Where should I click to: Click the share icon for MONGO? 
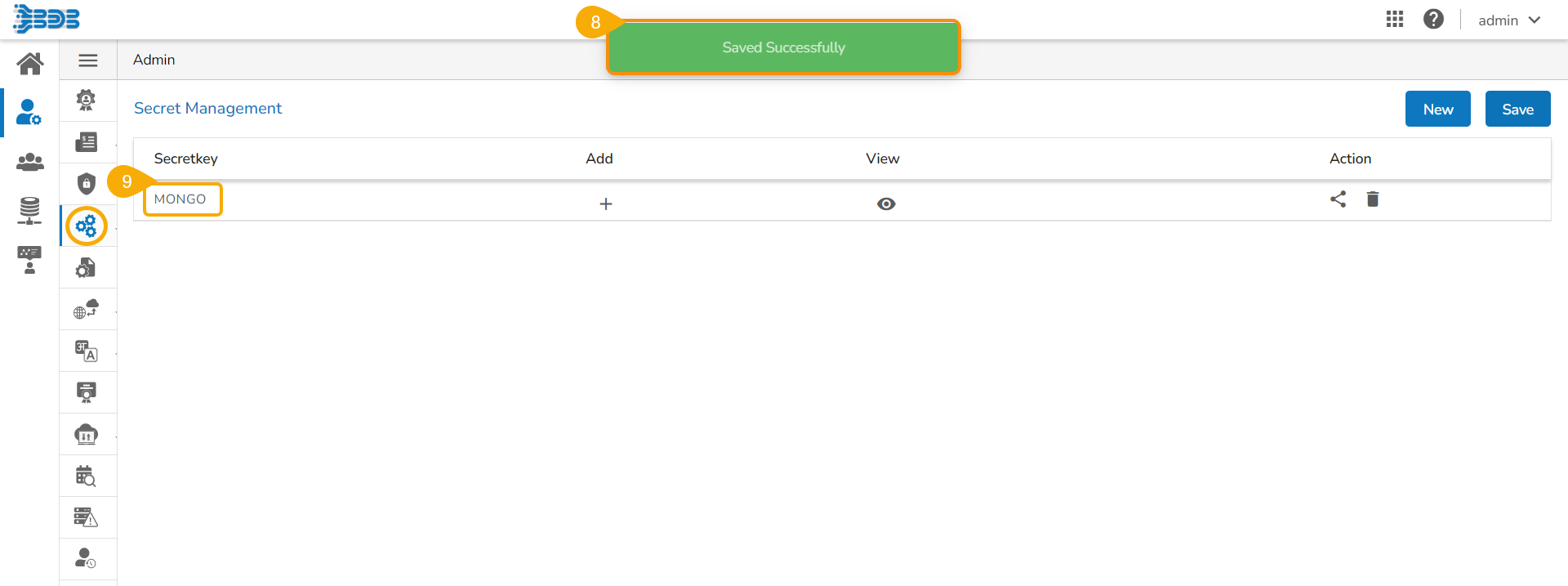(x=1338, y=199)
